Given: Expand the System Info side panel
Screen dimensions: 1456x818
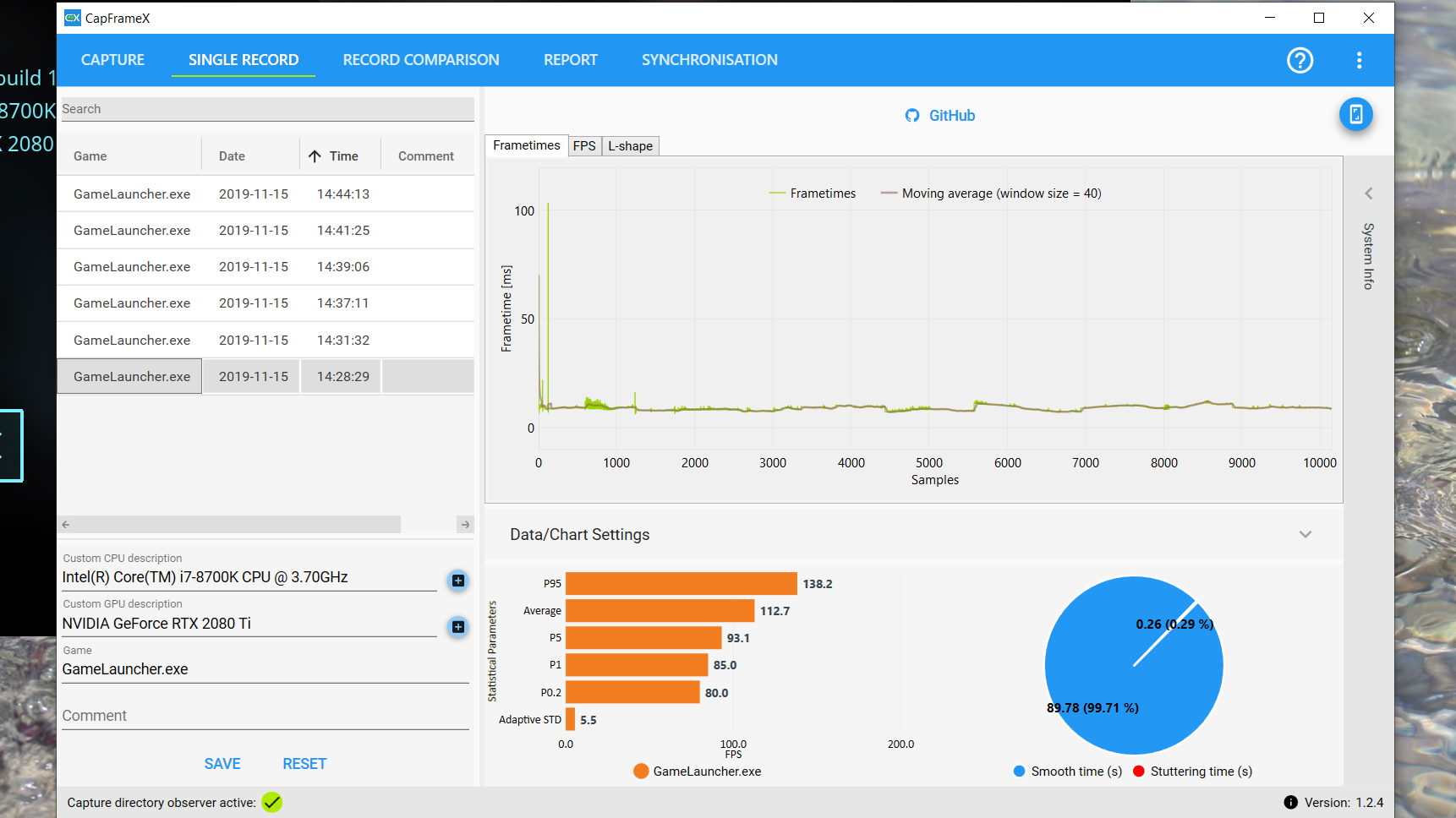Looking at the screenshot, I should pyautogui.click(x=1368, y=194).
